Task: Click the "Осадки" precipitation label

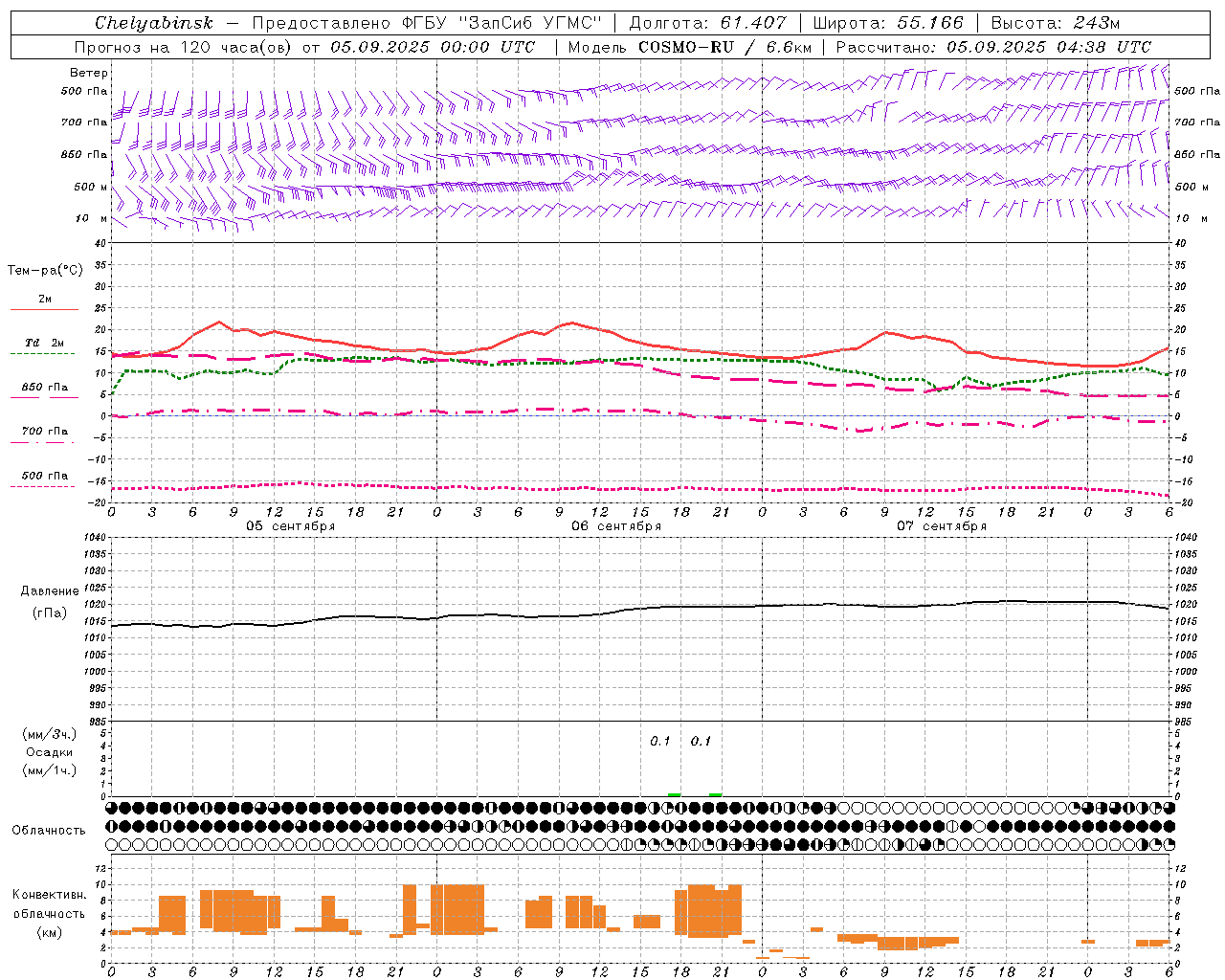Action: [50, 752]
